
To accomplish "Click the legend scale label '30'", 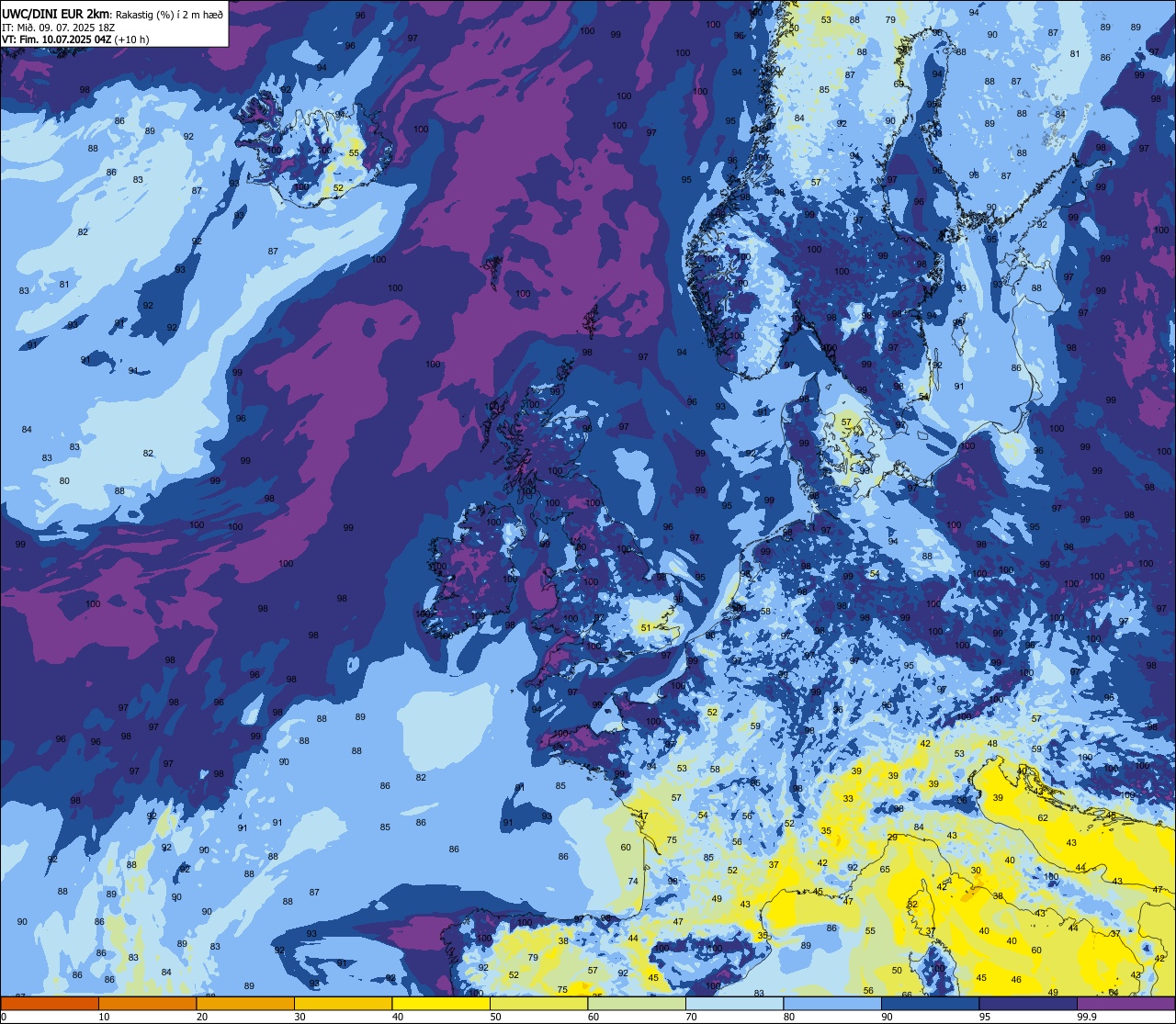I will [x=300, y=1017].
